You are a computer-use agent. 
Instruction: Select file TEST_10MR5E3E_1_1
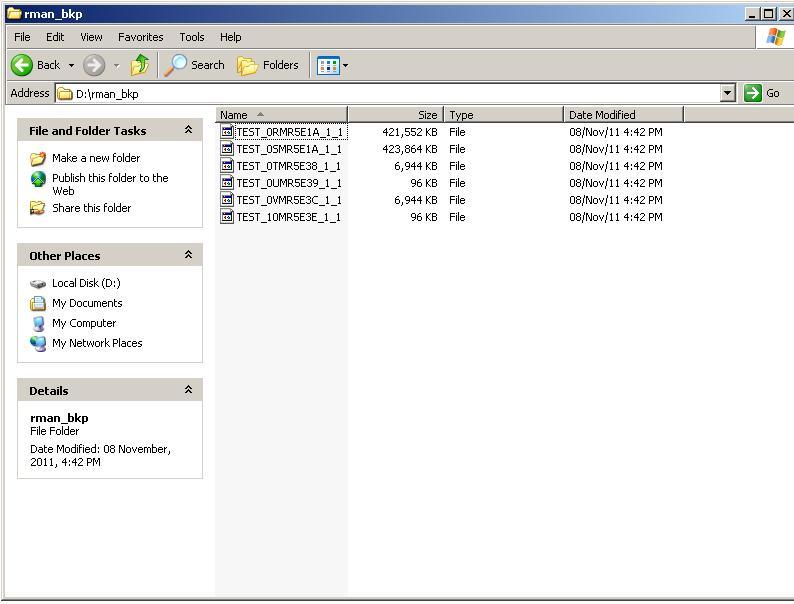pos(288,217)
